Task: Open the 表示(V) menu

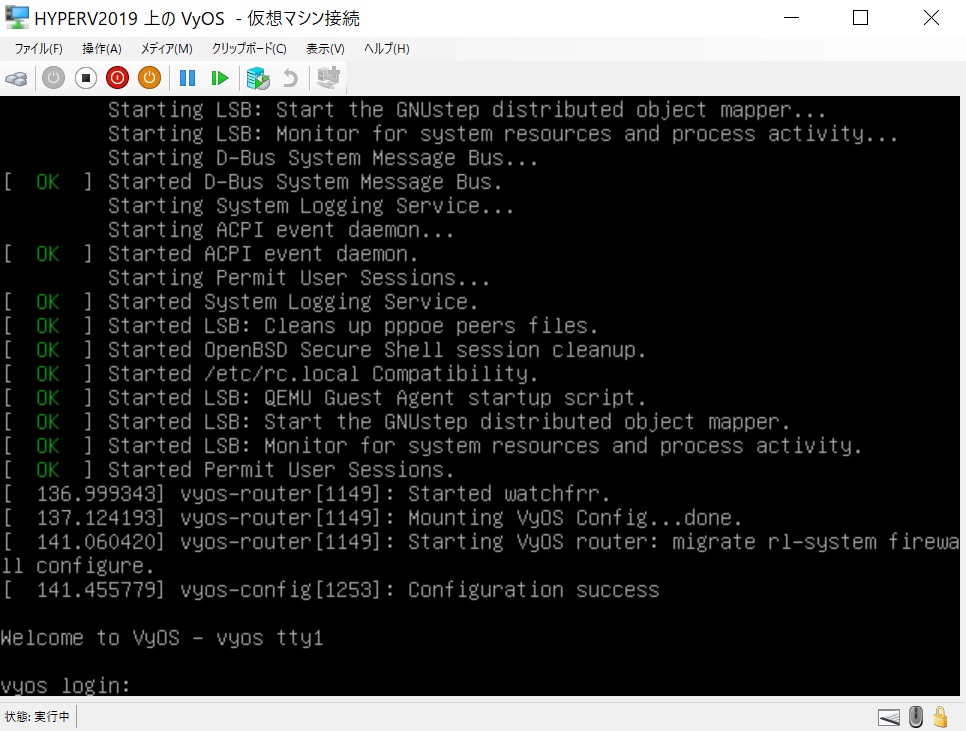Action: pos(325,49)
